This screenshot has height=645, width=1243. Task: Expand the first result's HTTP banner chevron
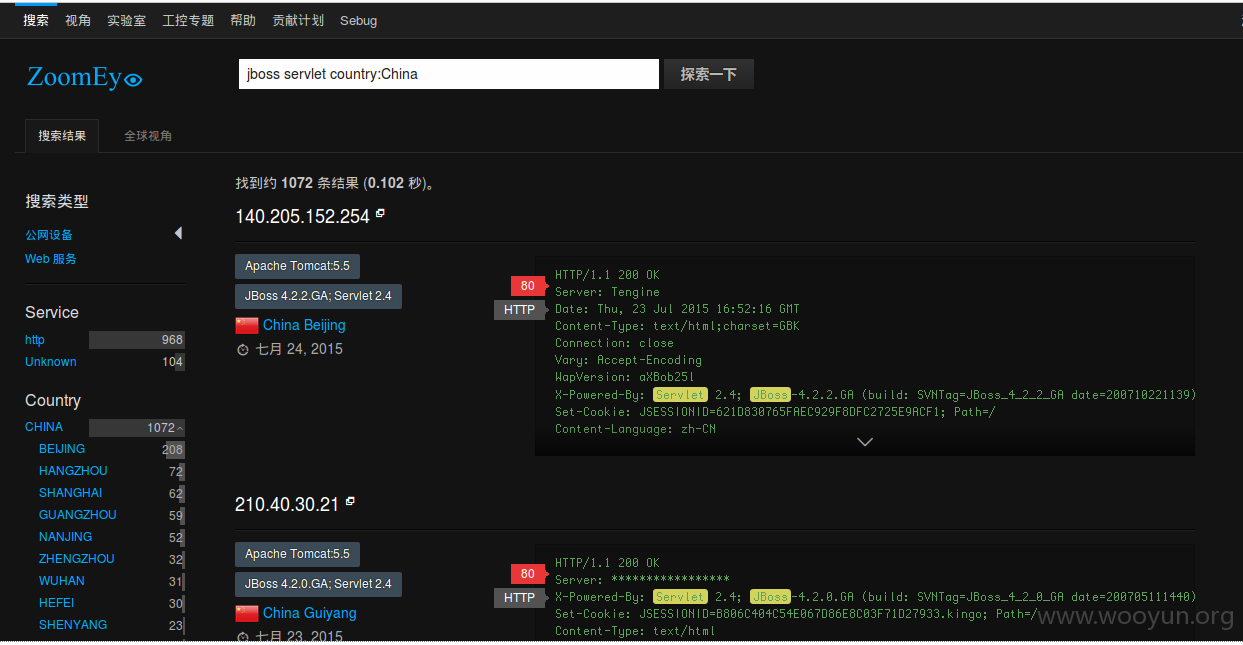(865, 441)
